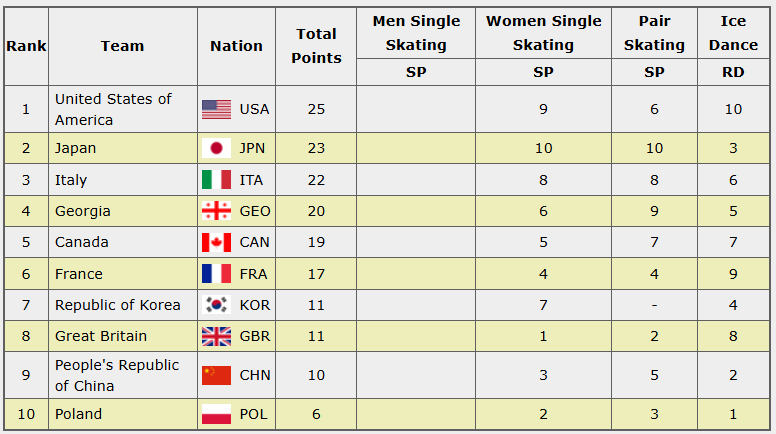Click the Women Single Skating header
Viewport: 776px width, 434px height.
(x=543, y=33)
